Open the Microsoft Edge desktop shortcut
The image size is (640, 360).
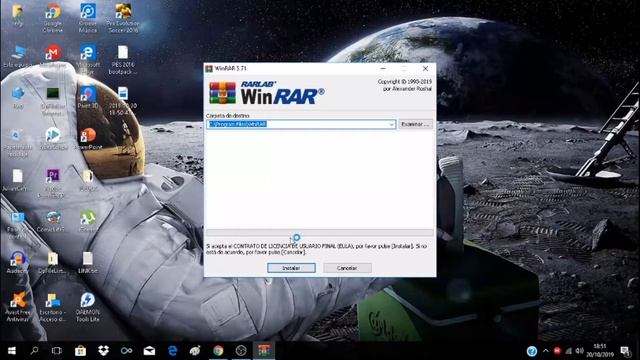click(88, 58)
